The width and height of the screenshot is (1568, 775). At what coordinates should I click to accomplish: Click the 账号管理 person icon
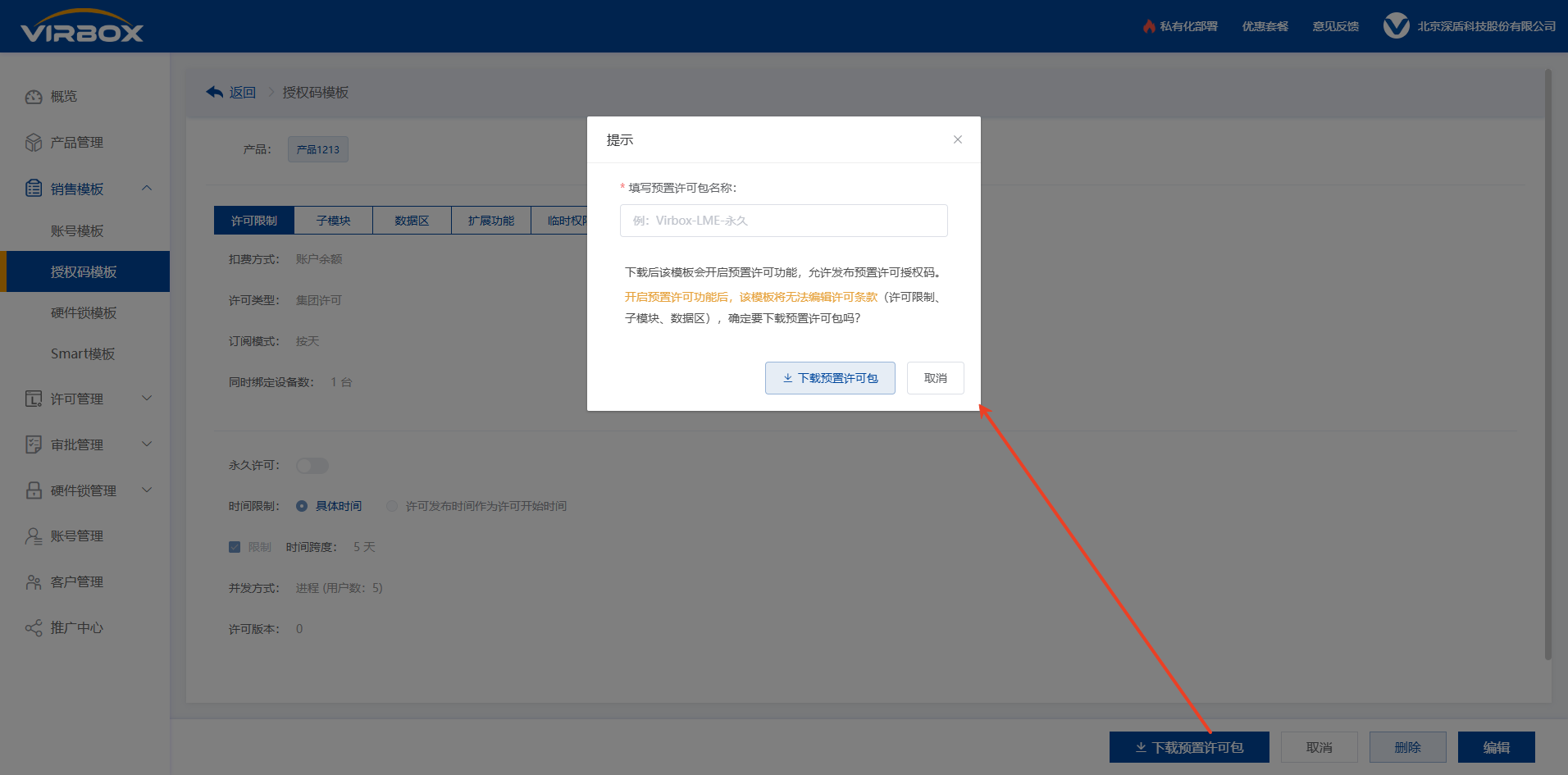click(34, 536)
